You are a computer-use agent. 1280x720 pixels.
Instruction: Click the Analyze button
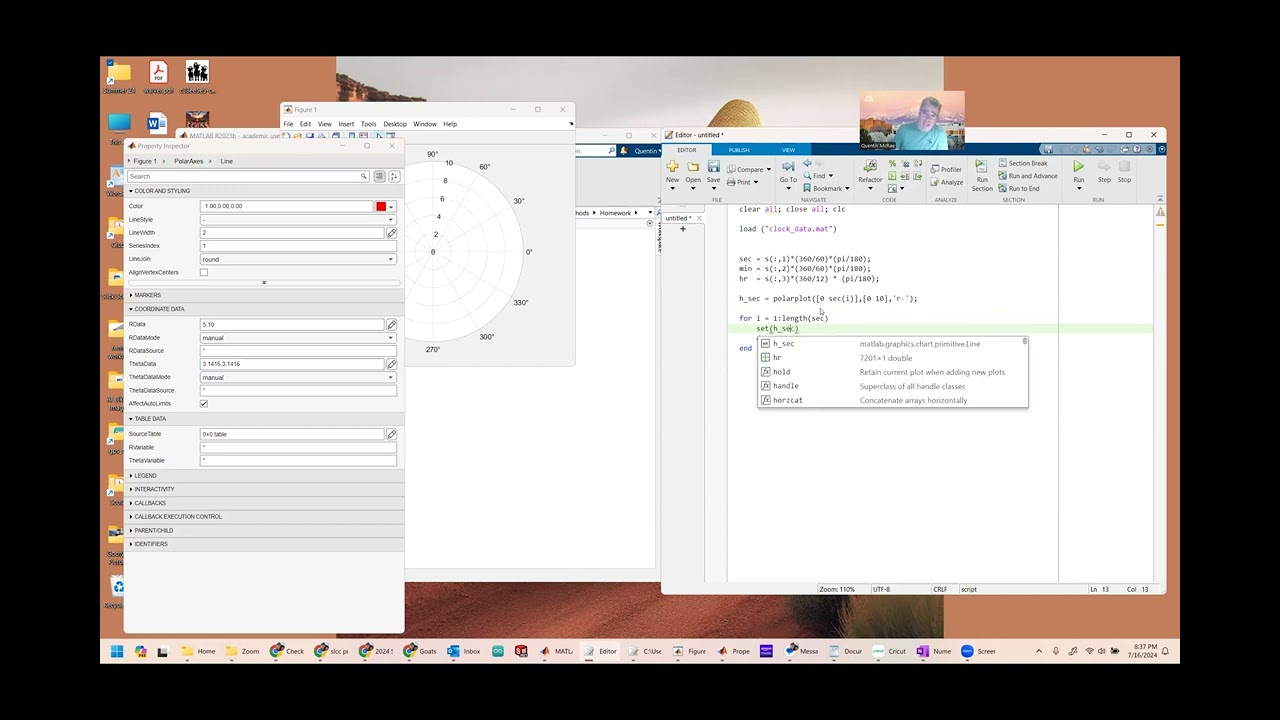point(946,182)
